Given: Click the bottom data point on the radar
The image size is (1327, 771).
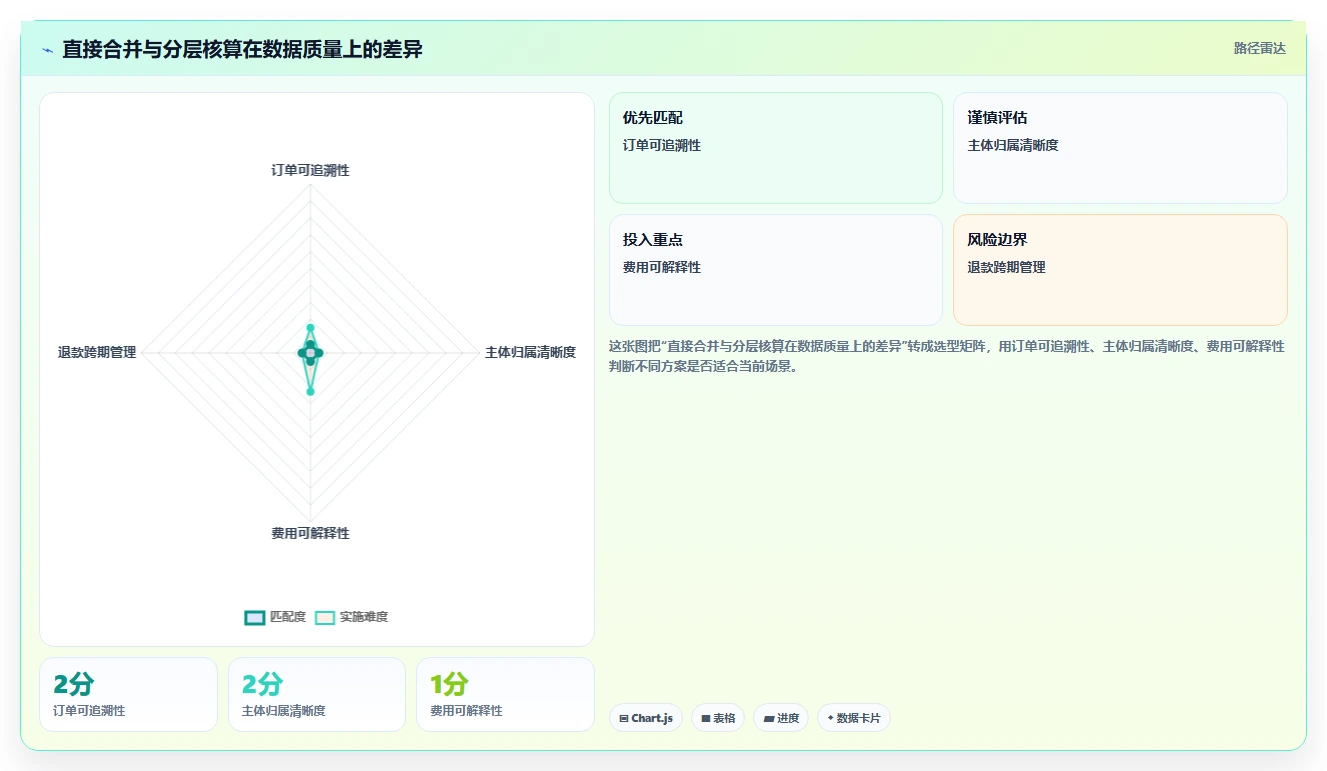Looking at the screenshot, I should click(310, 392).
